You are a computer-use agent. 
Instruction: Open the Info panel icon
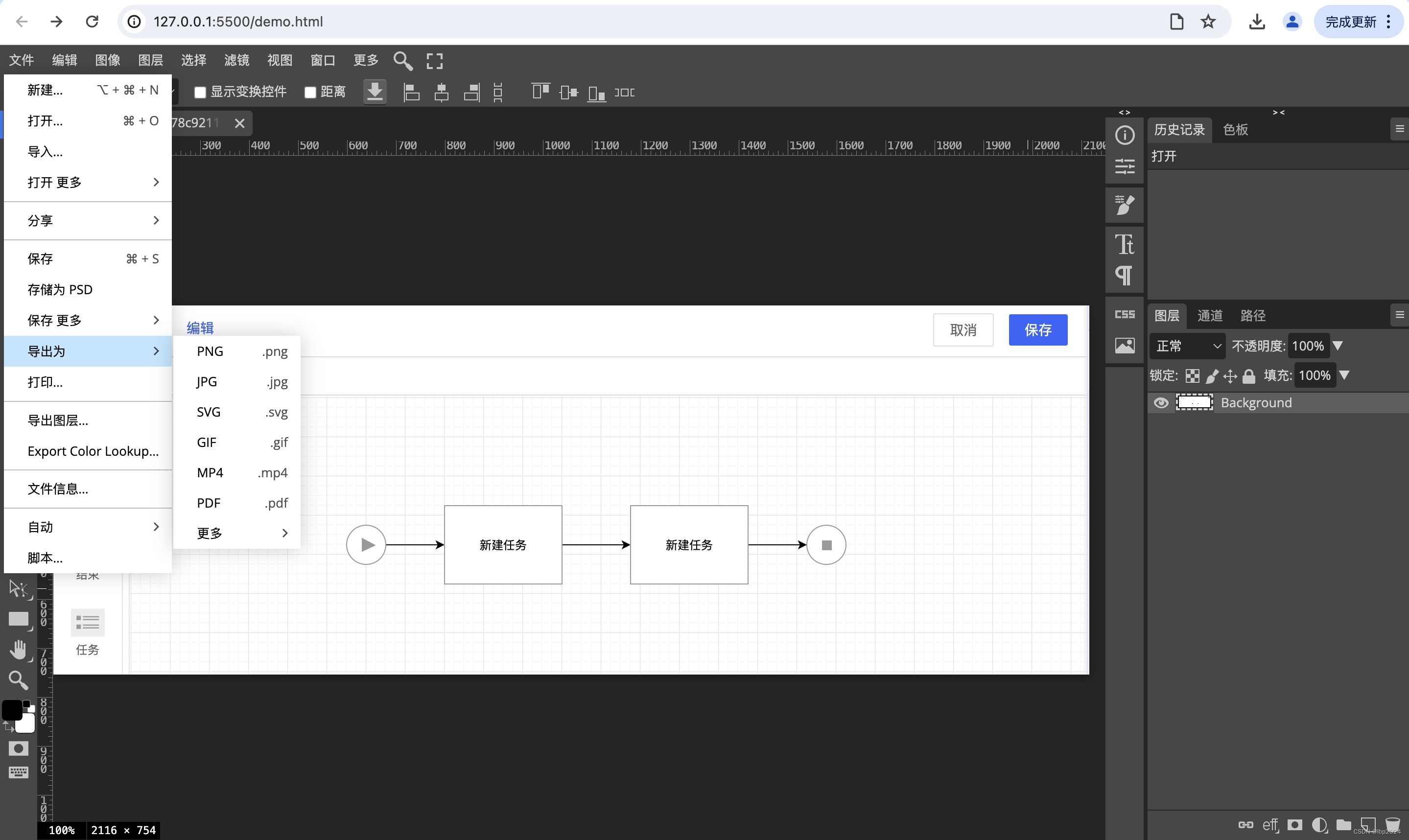point(1124,135)
